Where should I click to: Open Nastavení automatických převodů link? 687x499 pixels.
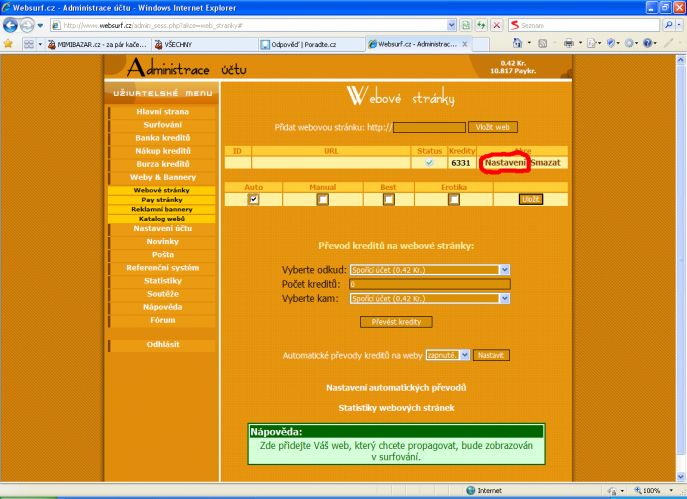396,388
